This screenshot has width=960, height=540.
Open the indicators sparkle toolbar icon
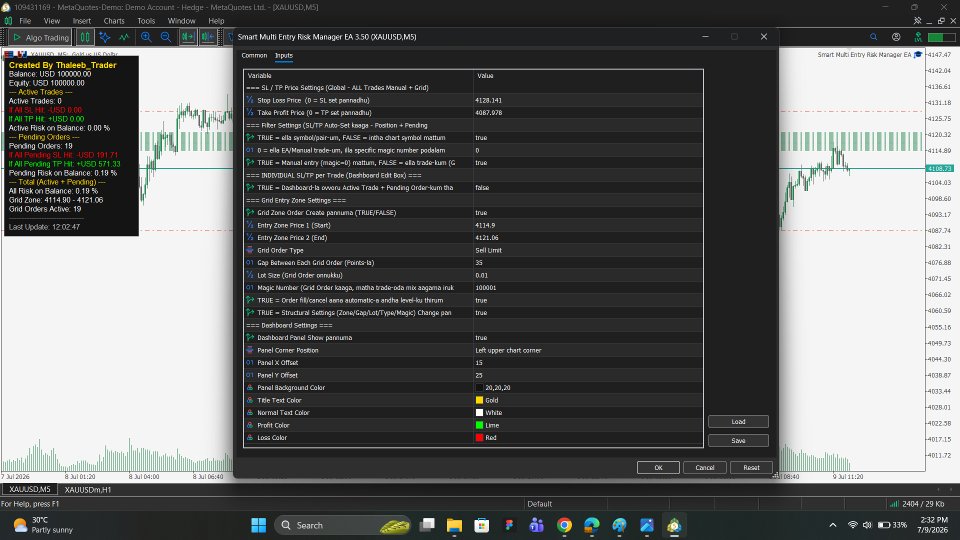[x=105, y=37]
